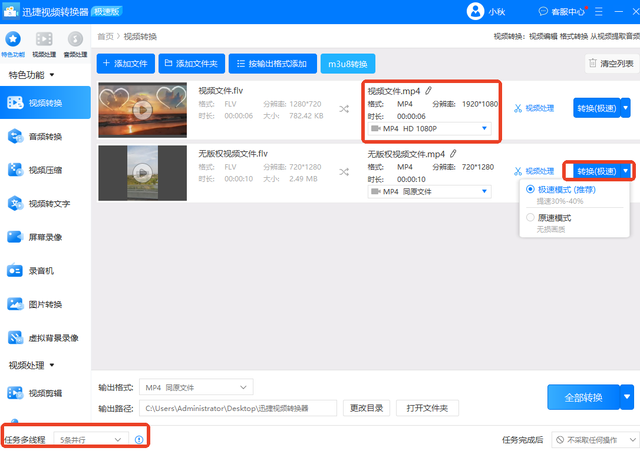Open the 音频处理 top tab
Viewport: 640px width, 451px height.
click(75, 44)
